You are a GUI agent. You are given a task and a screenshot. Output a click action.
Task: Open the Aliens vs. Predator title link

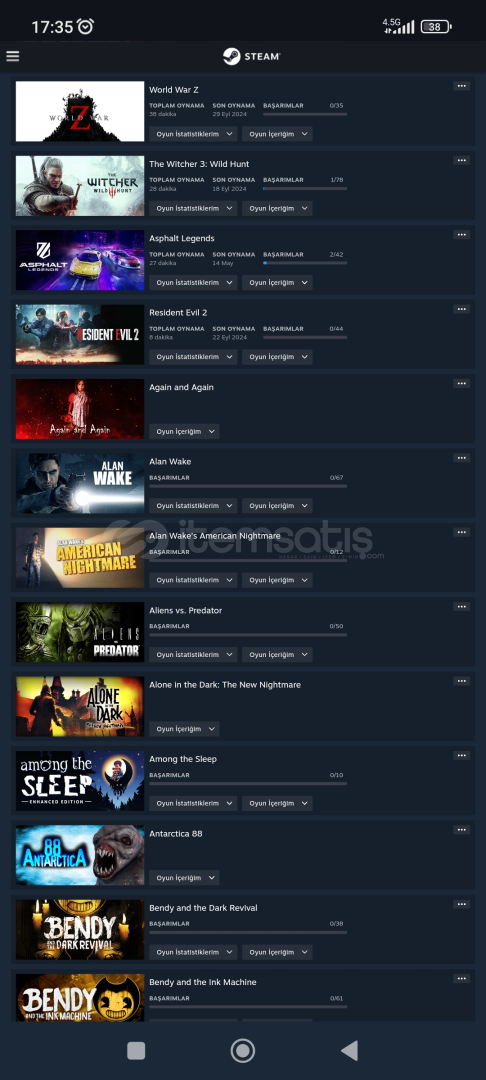186,610
